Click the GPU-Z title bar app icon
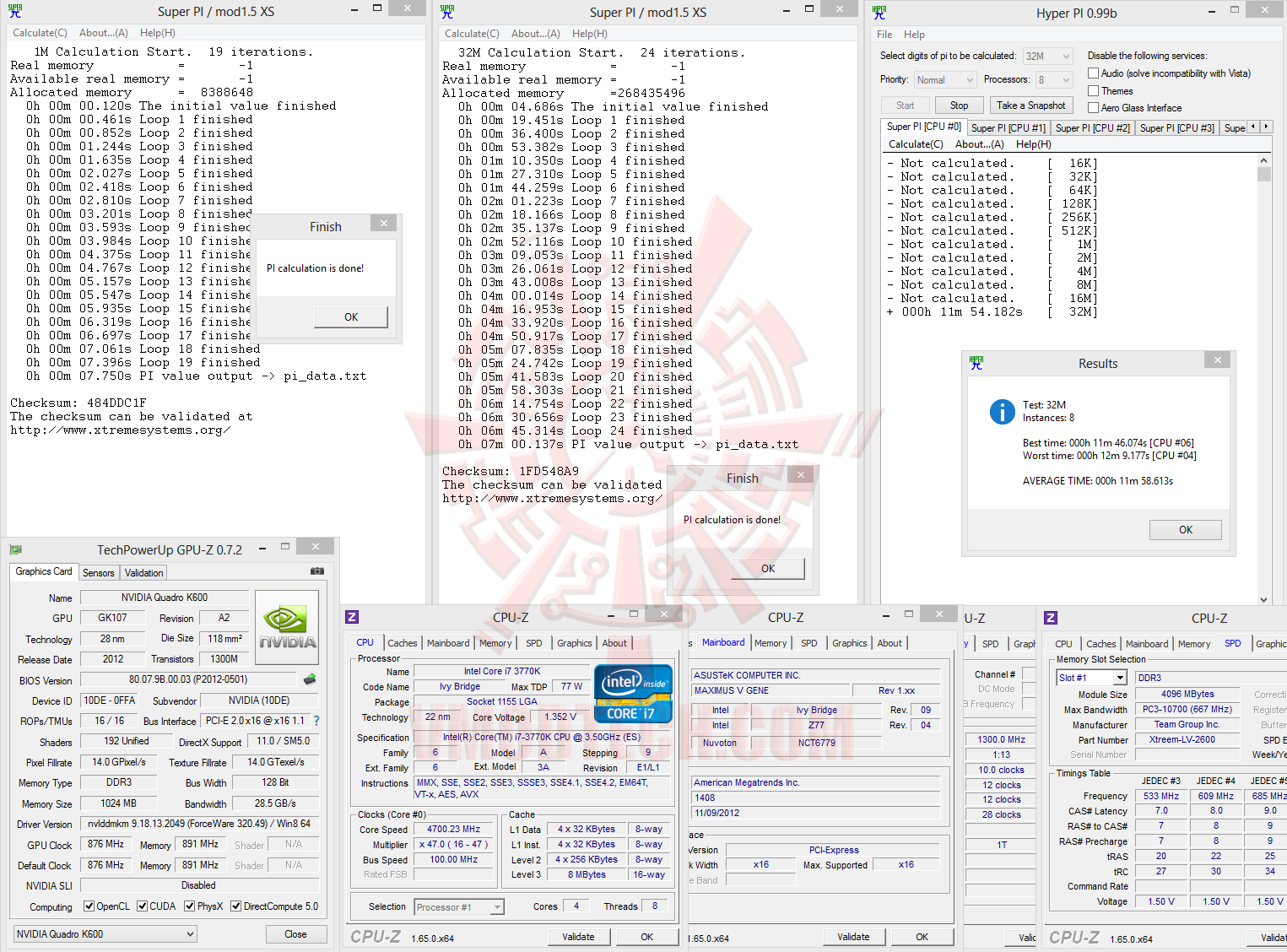1287x952 pixels. click(15, 549)
